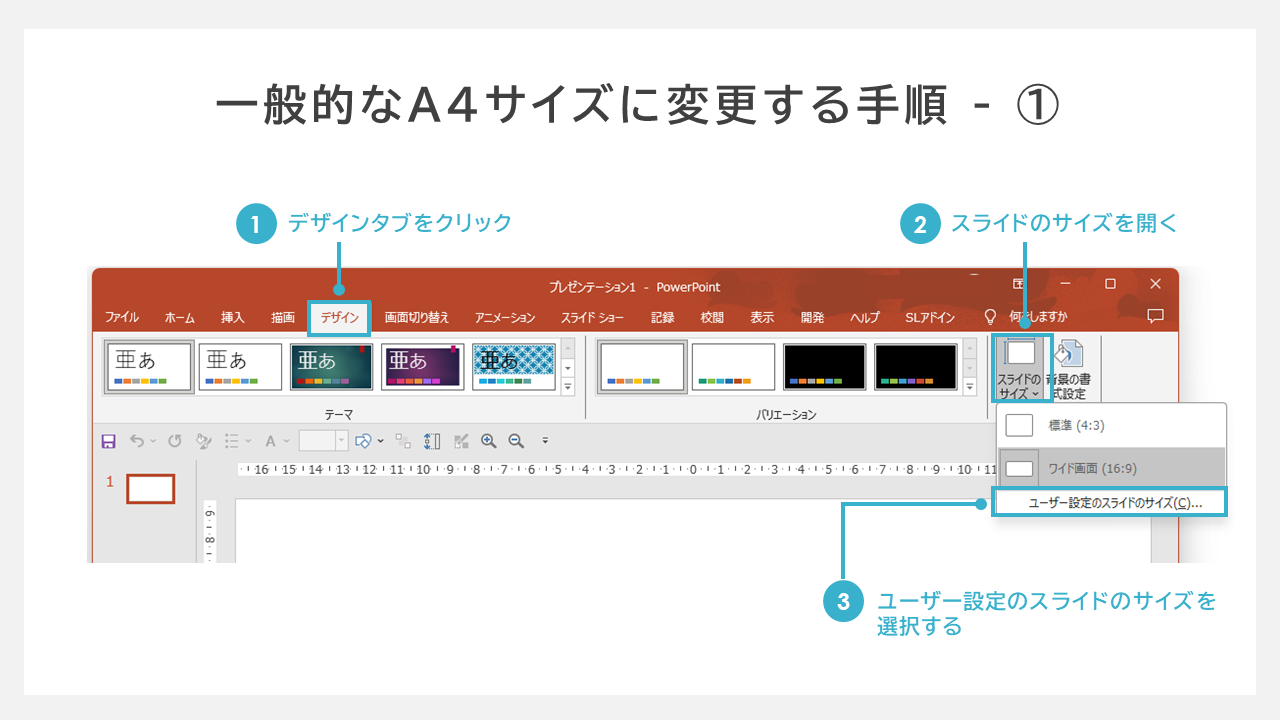Image resolution: width=1280 pixels, height=720 pixels.
Task: Choose 標準 (4:3) slide size
Action: (1111, 425)
